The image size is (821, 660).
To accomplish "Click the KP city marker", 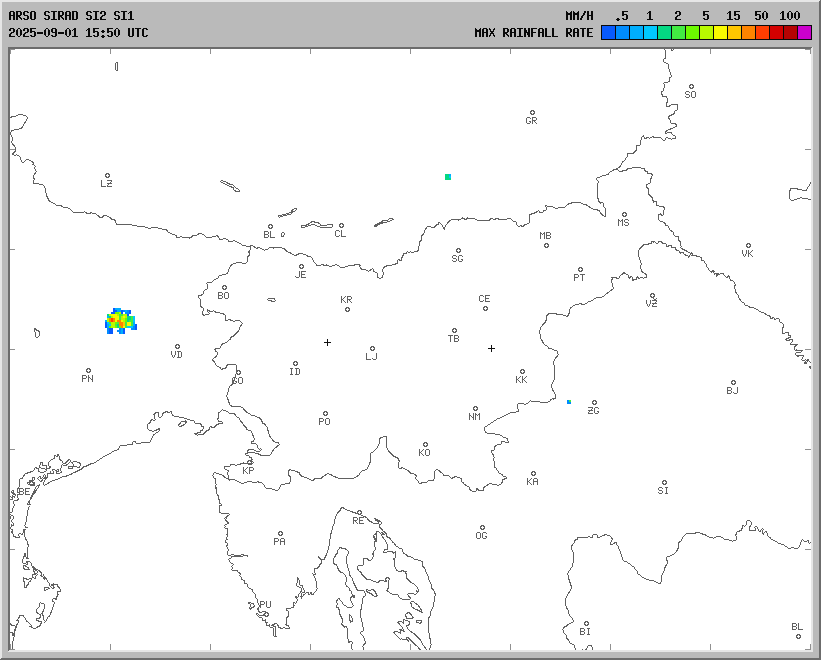I will pos(250,462).
